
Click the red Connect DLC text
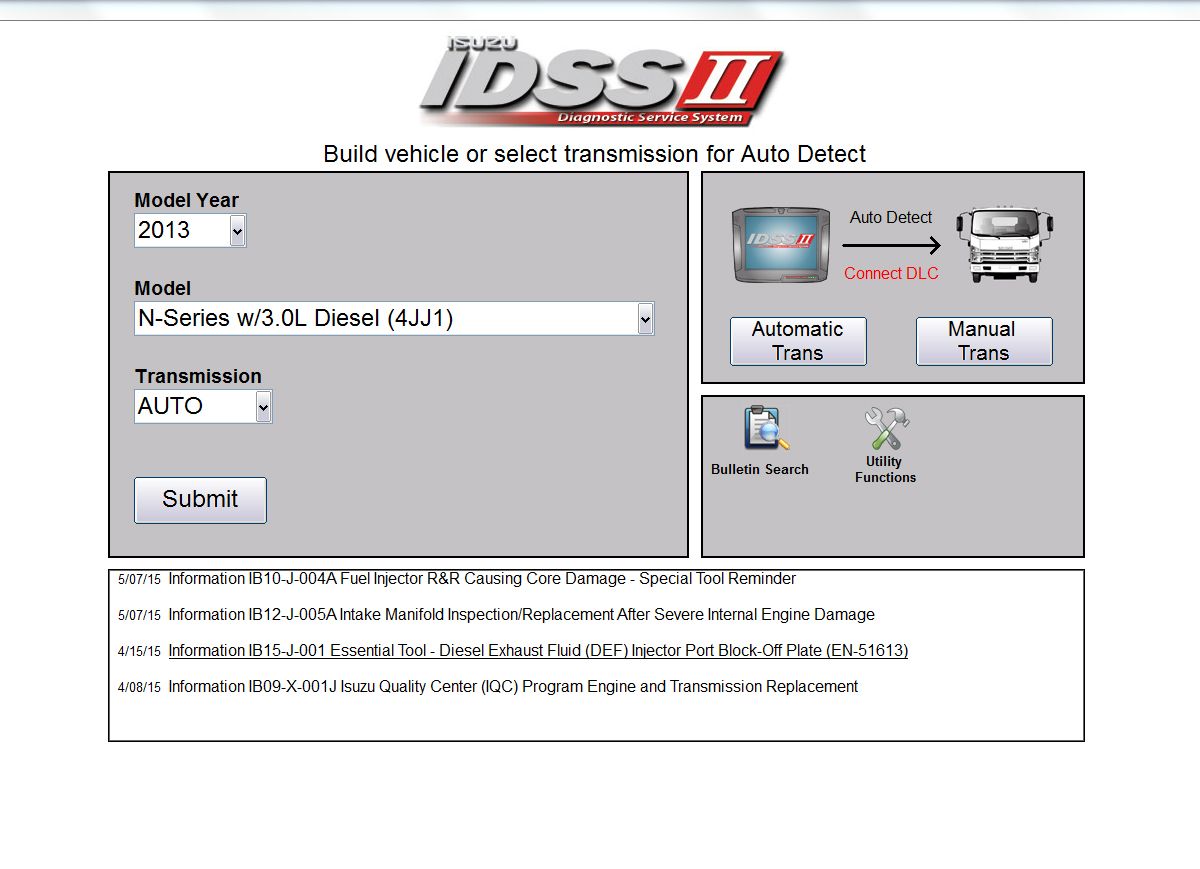pos(891,274)
